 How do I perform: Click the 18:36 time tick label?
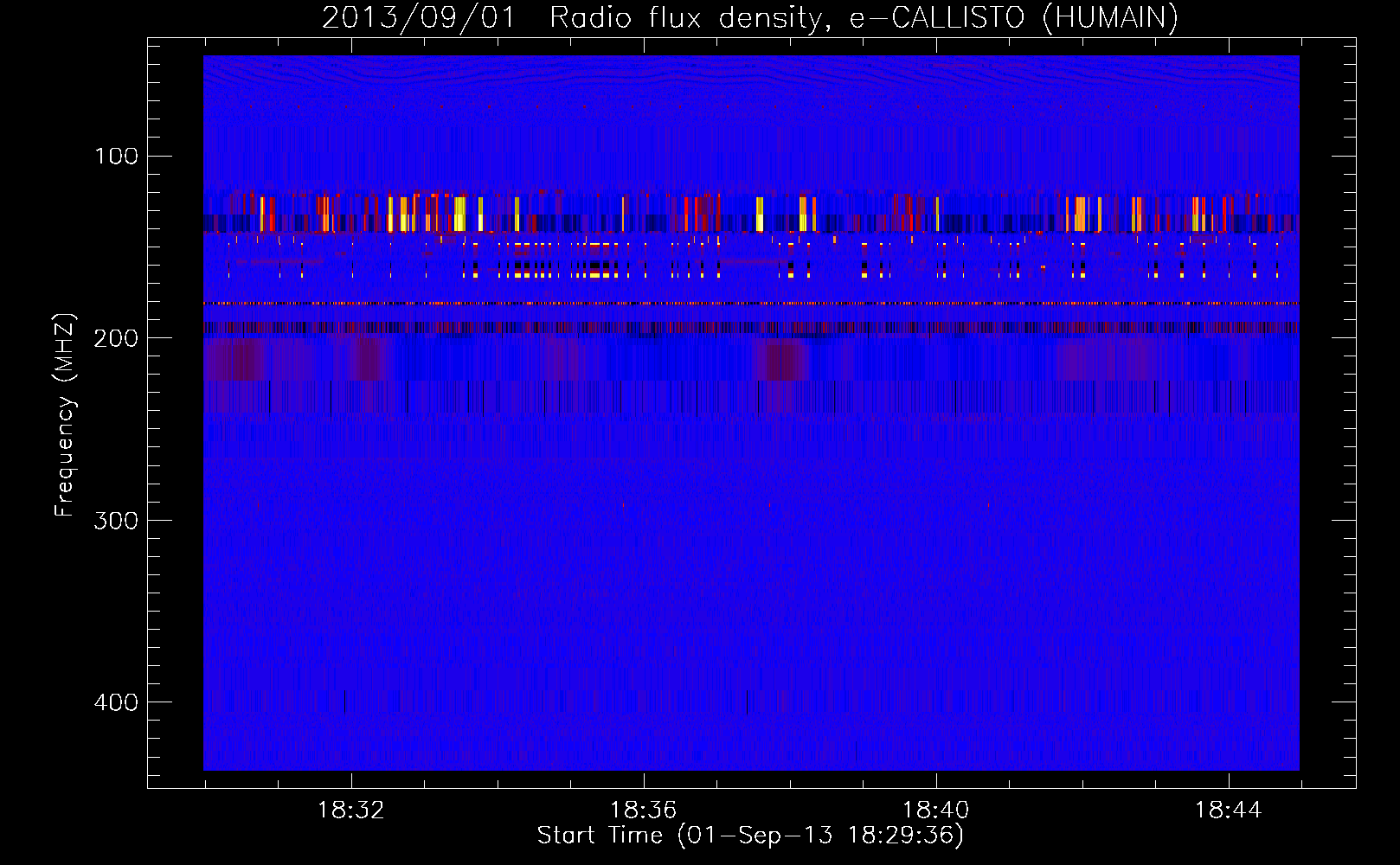[643, 811]
